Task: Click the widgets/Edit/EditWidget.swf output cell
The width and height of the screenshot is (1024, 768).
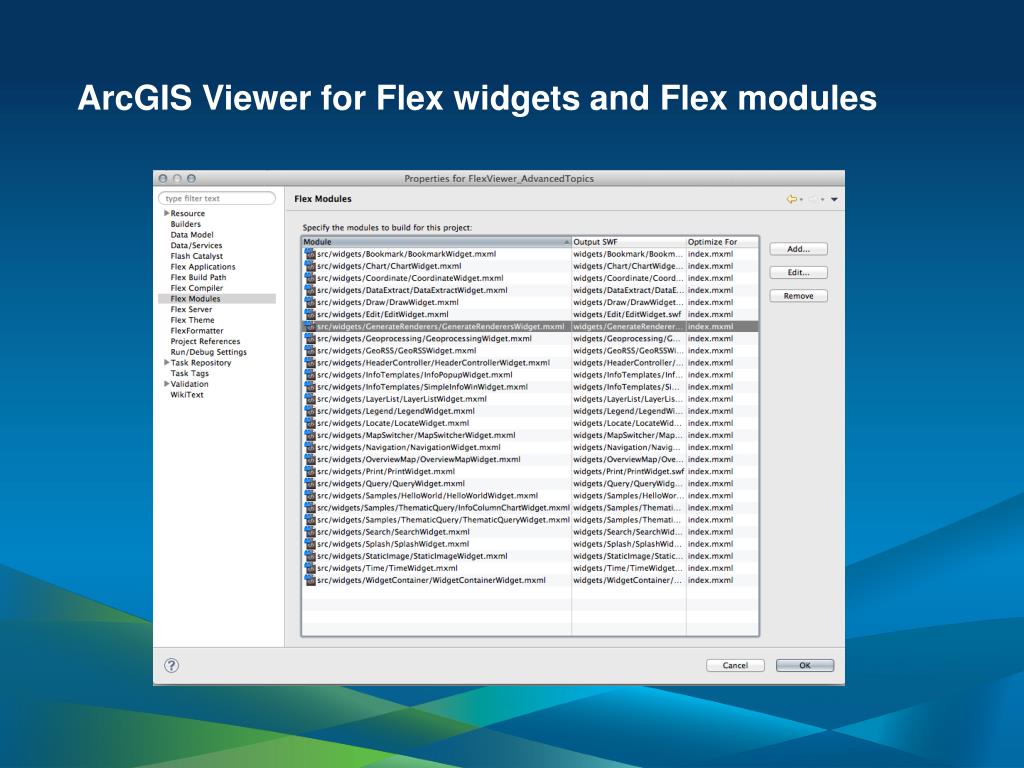Action: tap(627, 314)
